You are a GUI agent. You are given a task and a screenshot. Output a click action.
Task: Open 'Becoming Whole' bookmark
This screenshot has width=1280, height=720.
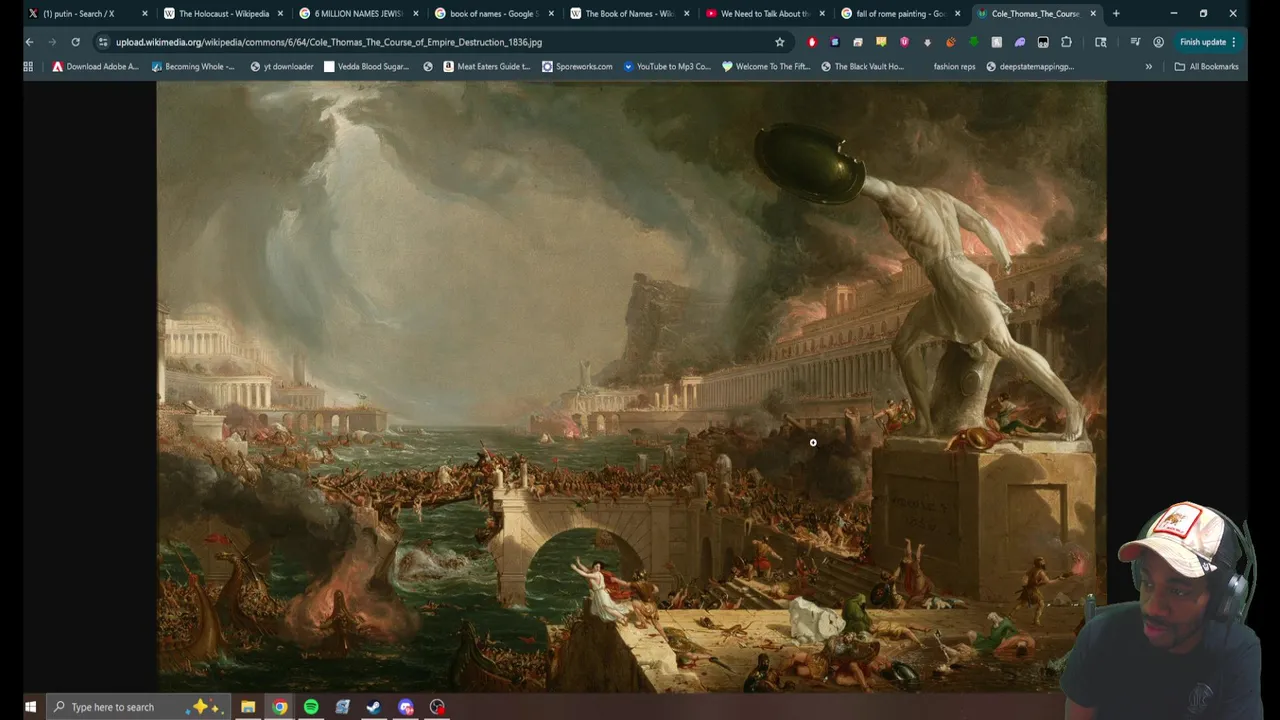[193, 66]
